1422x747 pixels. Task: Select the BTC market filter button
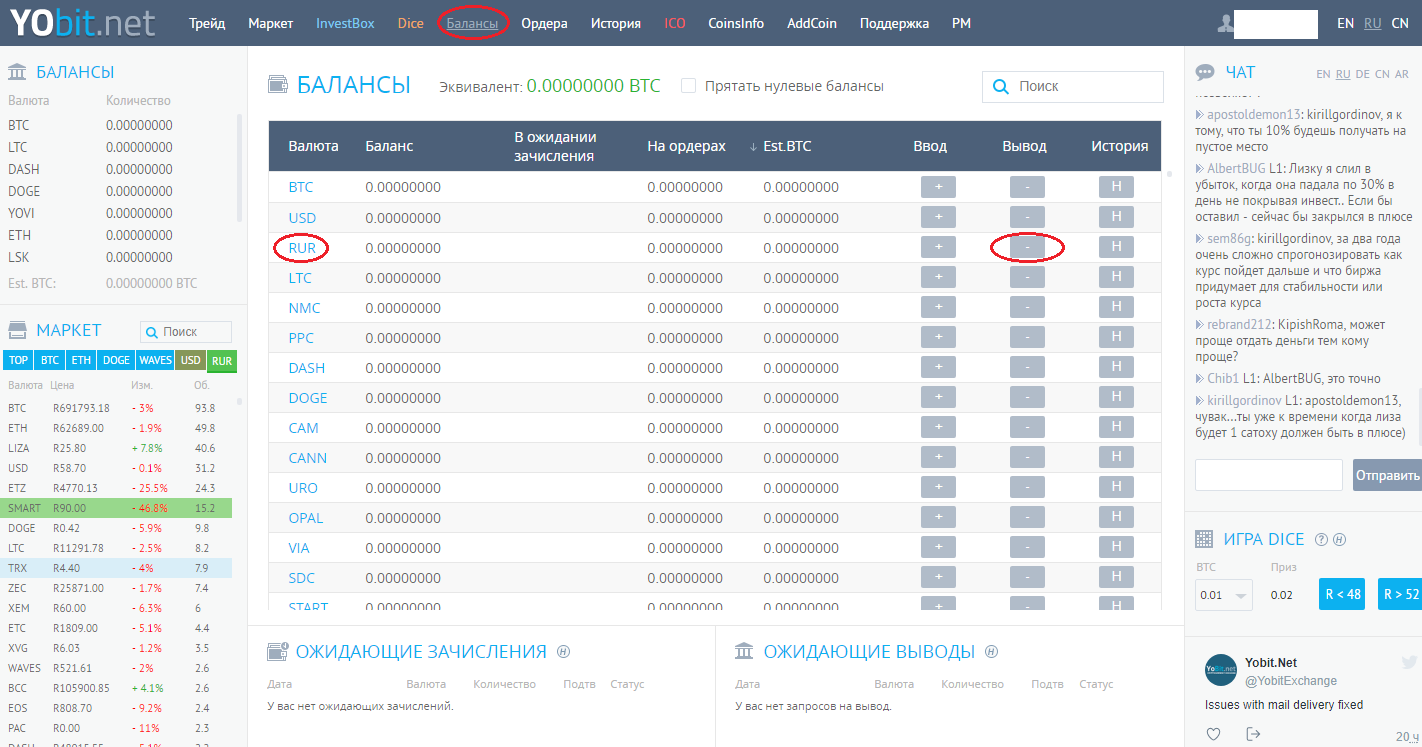point(50,361)
